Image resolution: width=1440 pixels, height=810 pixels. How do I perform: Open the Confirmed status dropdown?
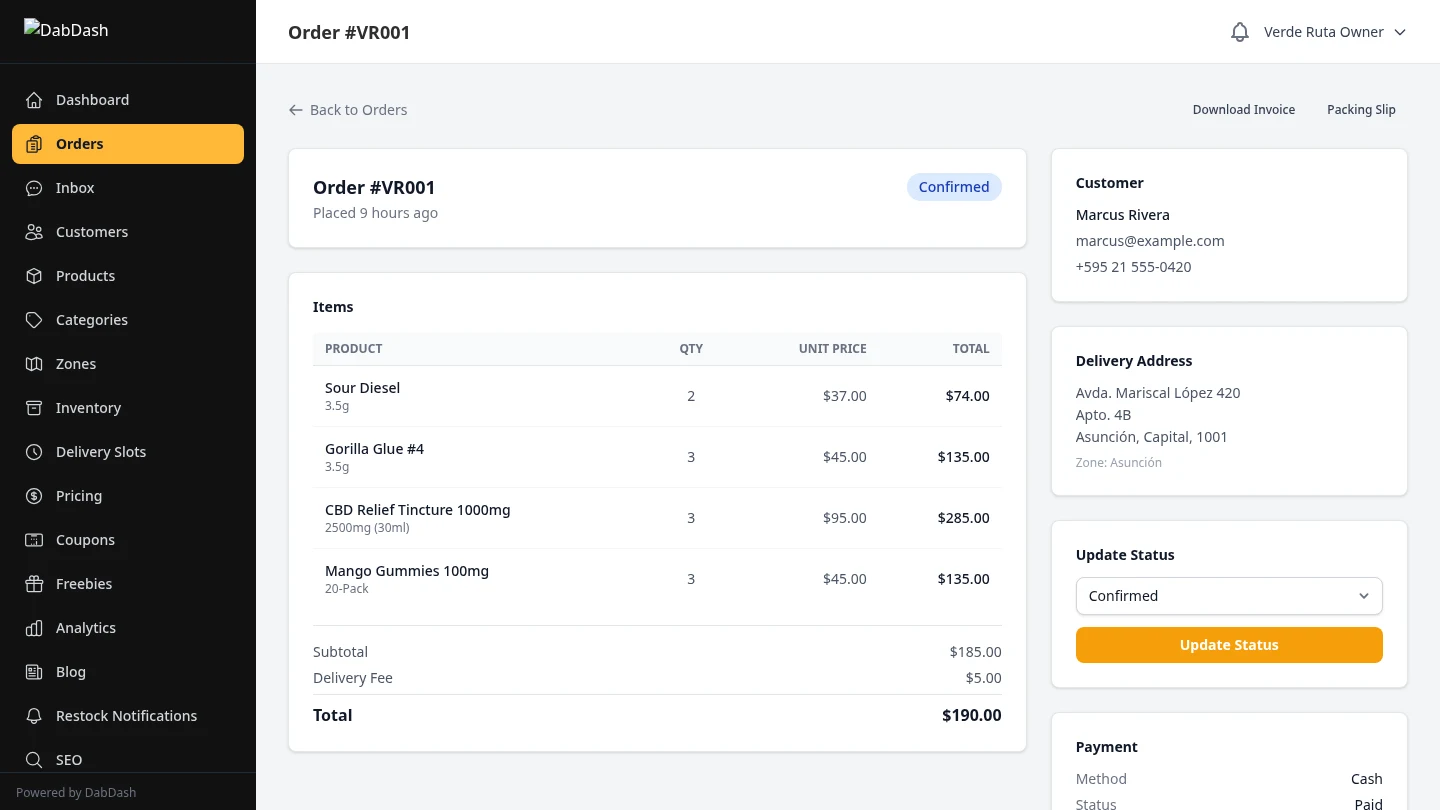1228,596
